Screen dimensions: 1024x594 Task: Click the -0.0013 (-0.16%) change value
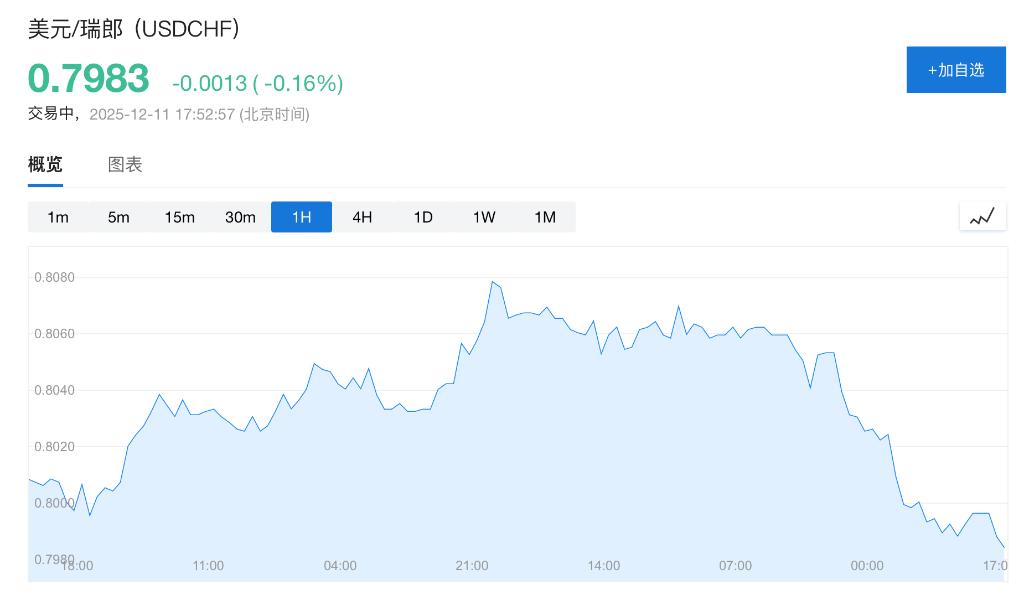[257, 83]
